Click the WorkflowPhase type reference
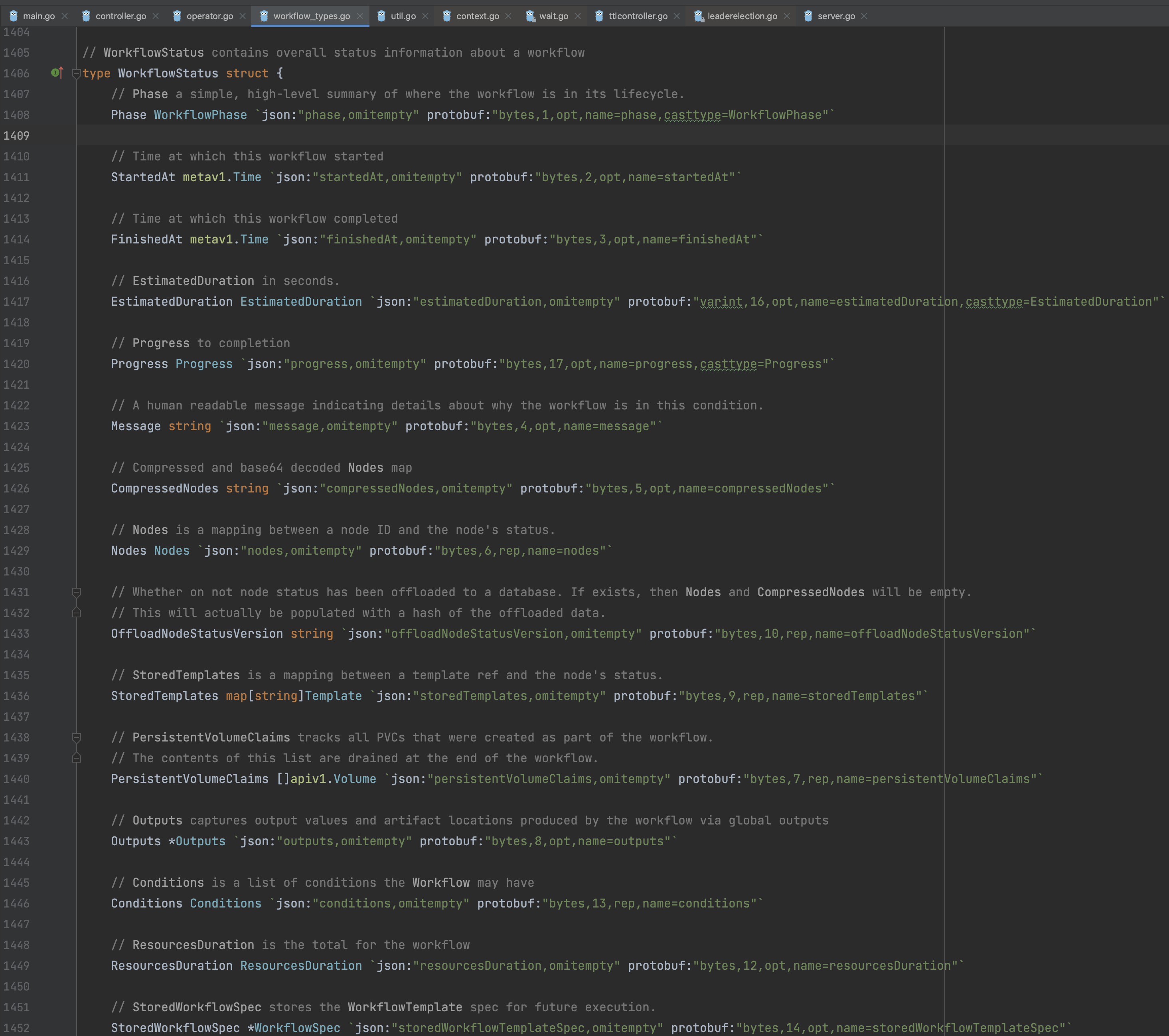This screenshot has width=1169, height=1036. pyautogui.click(x=200, y=115)
